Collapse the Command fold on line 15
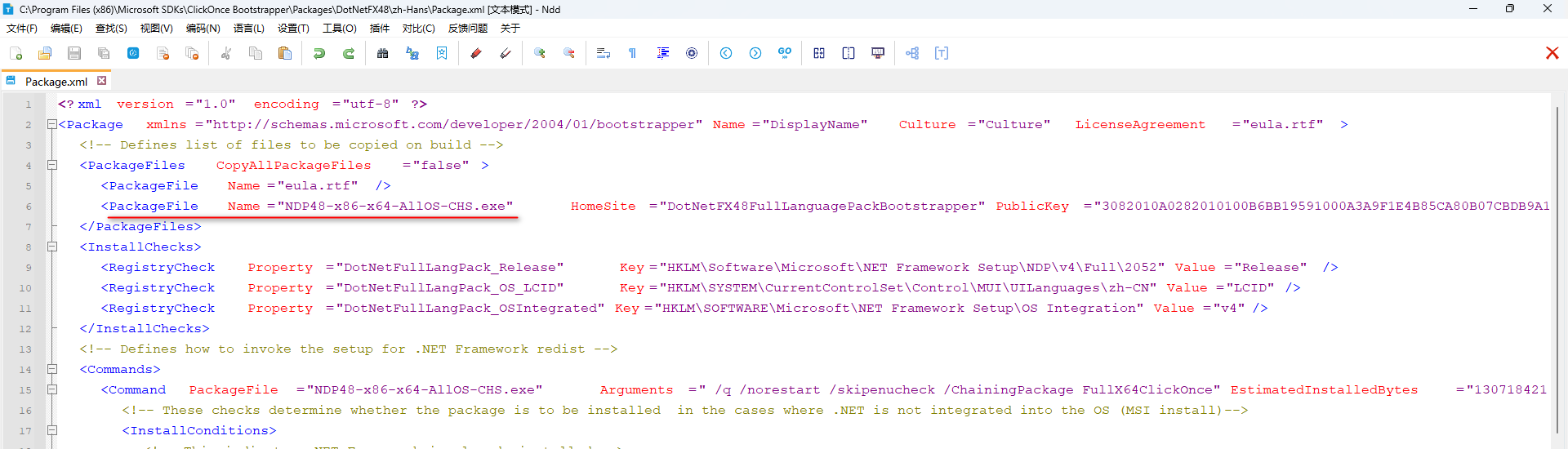The height and width of the screenshot is (449, 1568). (52, 389)
